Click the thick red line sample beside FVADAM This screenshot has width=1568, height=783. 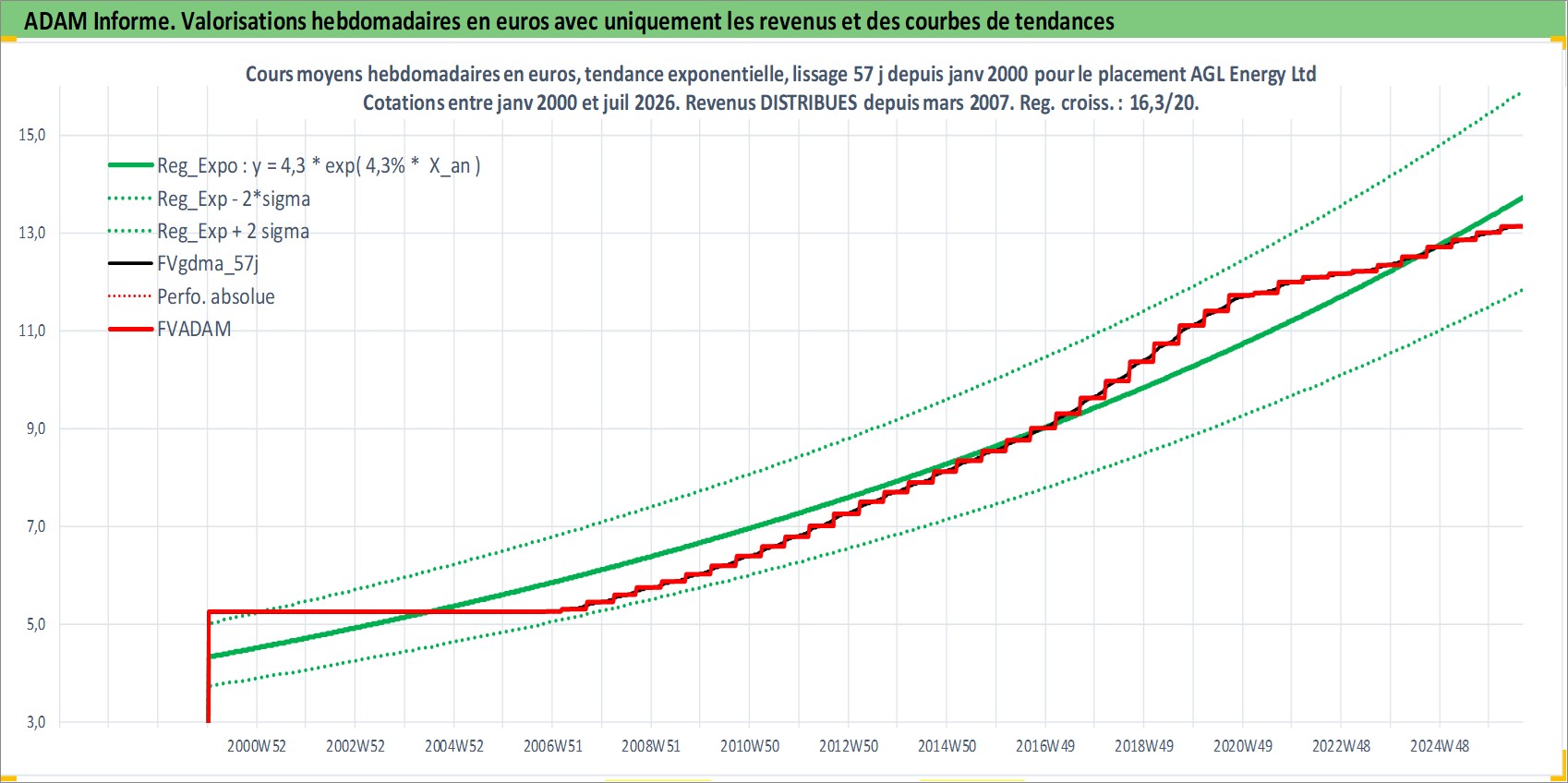click(x=130, y=329)
